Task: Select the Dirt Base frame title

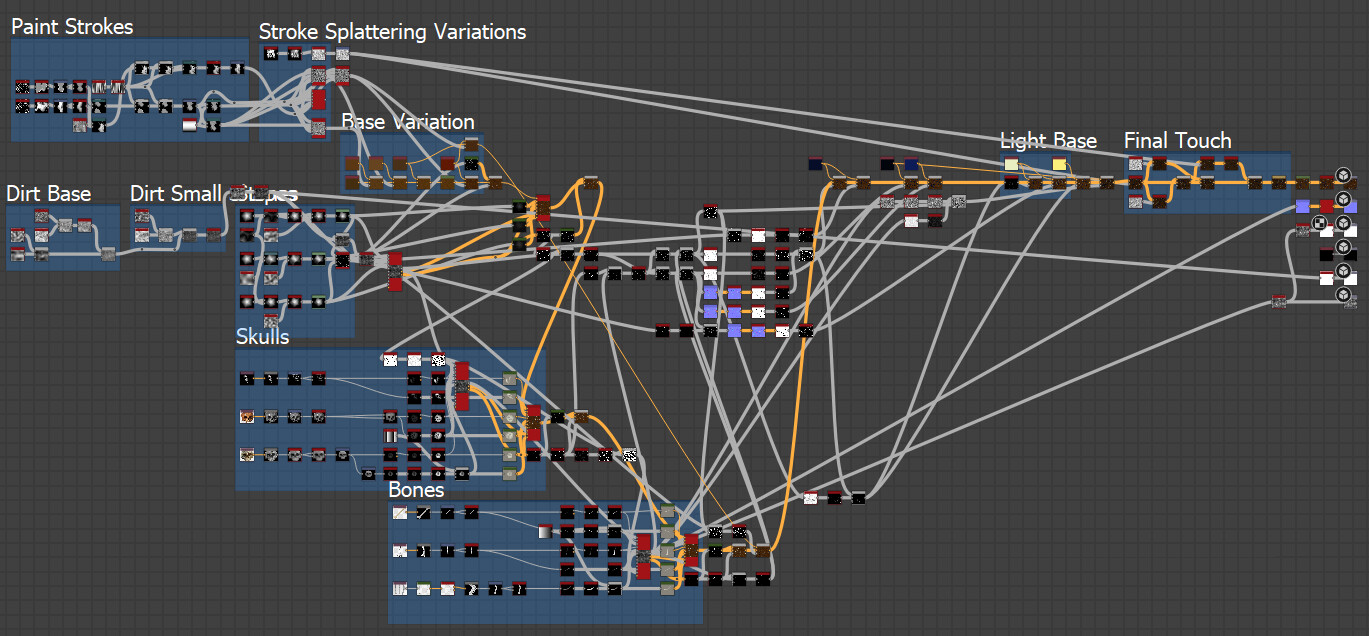Action: 48,193
